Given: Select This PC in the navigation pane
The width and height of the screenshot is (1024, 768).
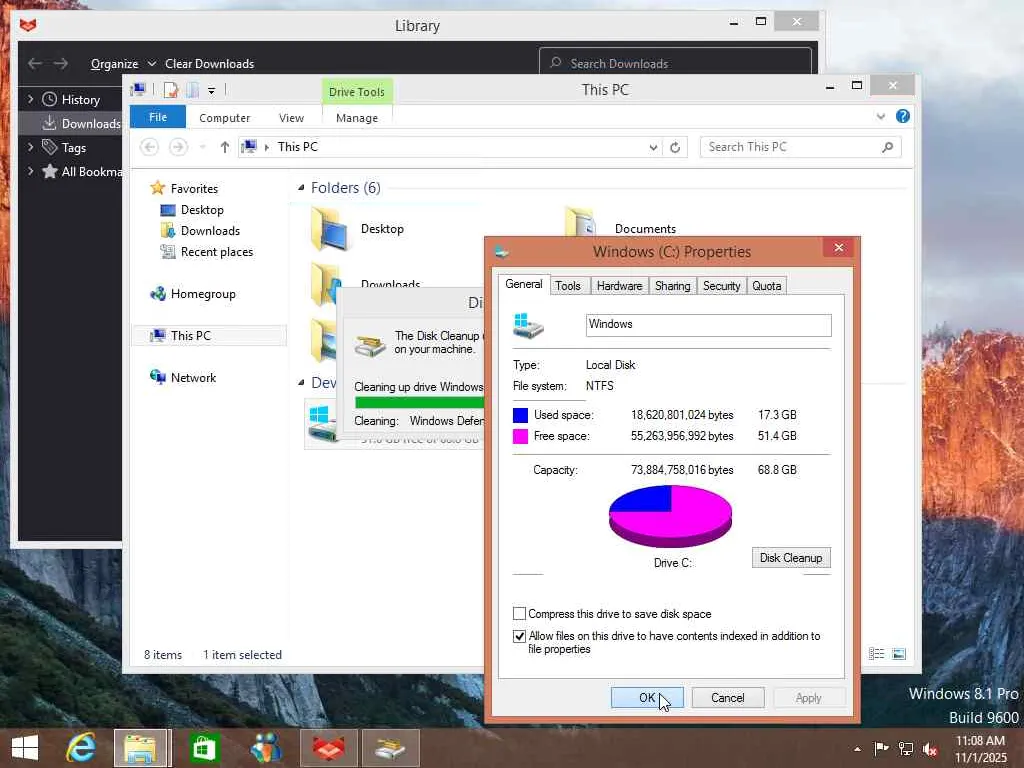Looking at the screenshot, I should click(x=209, y=336).
